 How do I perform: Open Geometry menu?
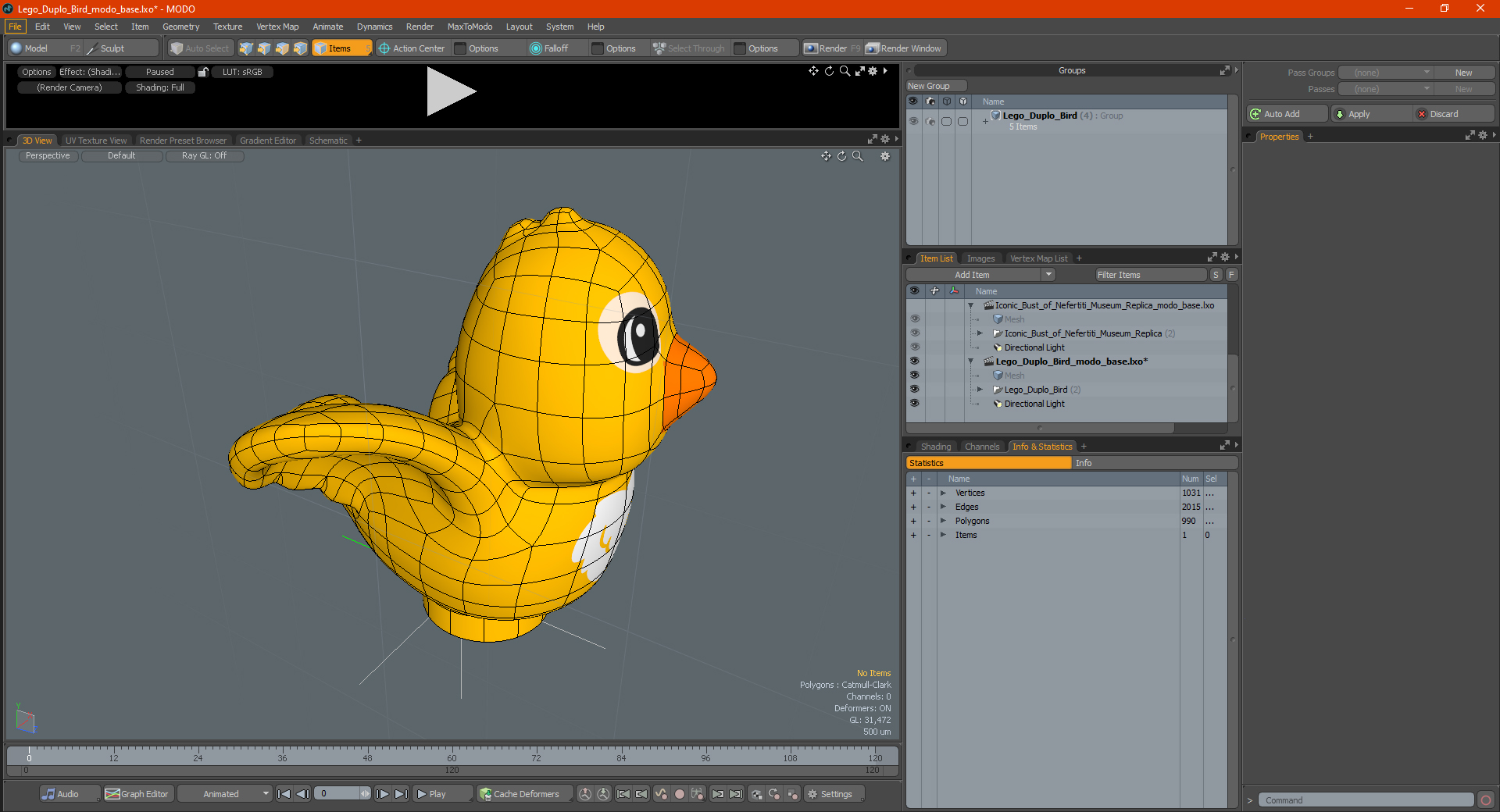coord(181,27)
